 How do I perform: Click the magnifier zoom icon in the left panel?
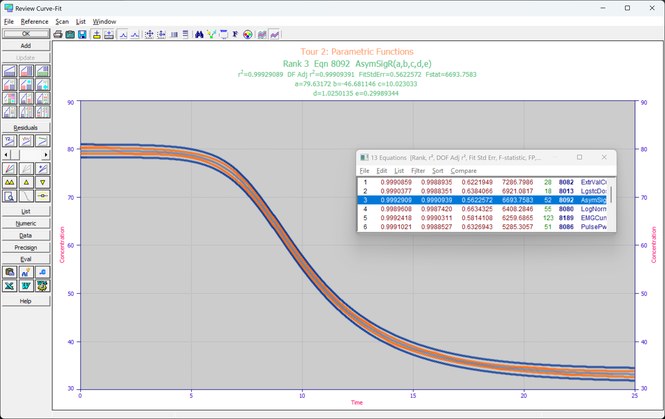point(9,196)
